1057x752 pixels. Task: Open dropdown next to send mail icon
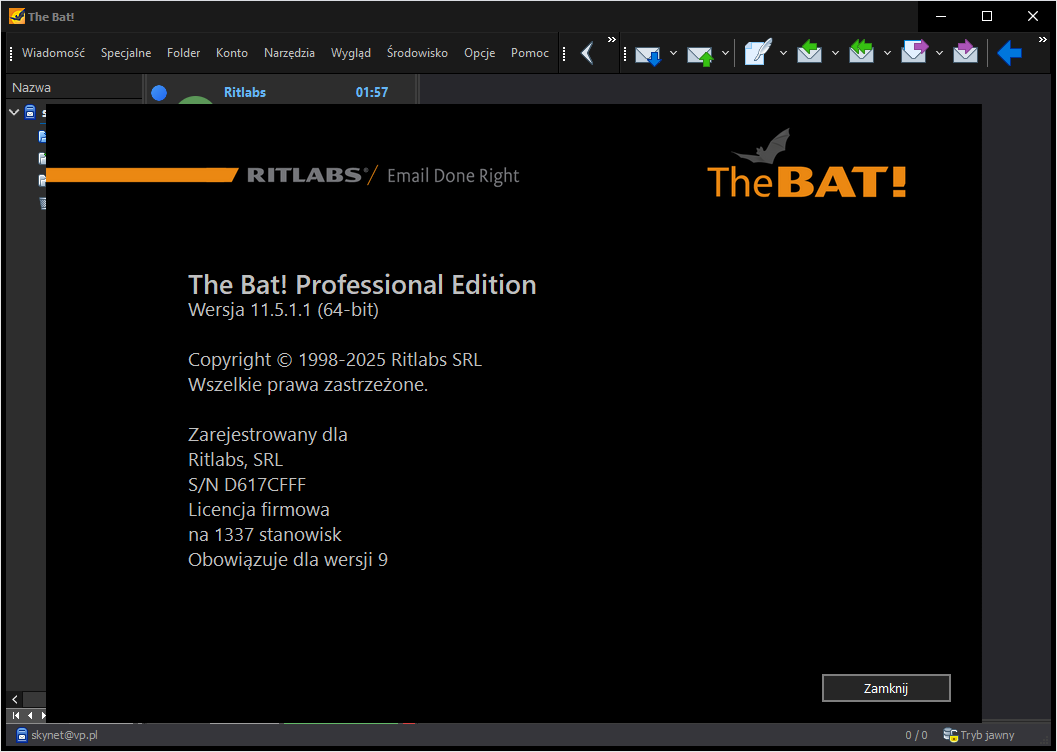tap(725, 53)
